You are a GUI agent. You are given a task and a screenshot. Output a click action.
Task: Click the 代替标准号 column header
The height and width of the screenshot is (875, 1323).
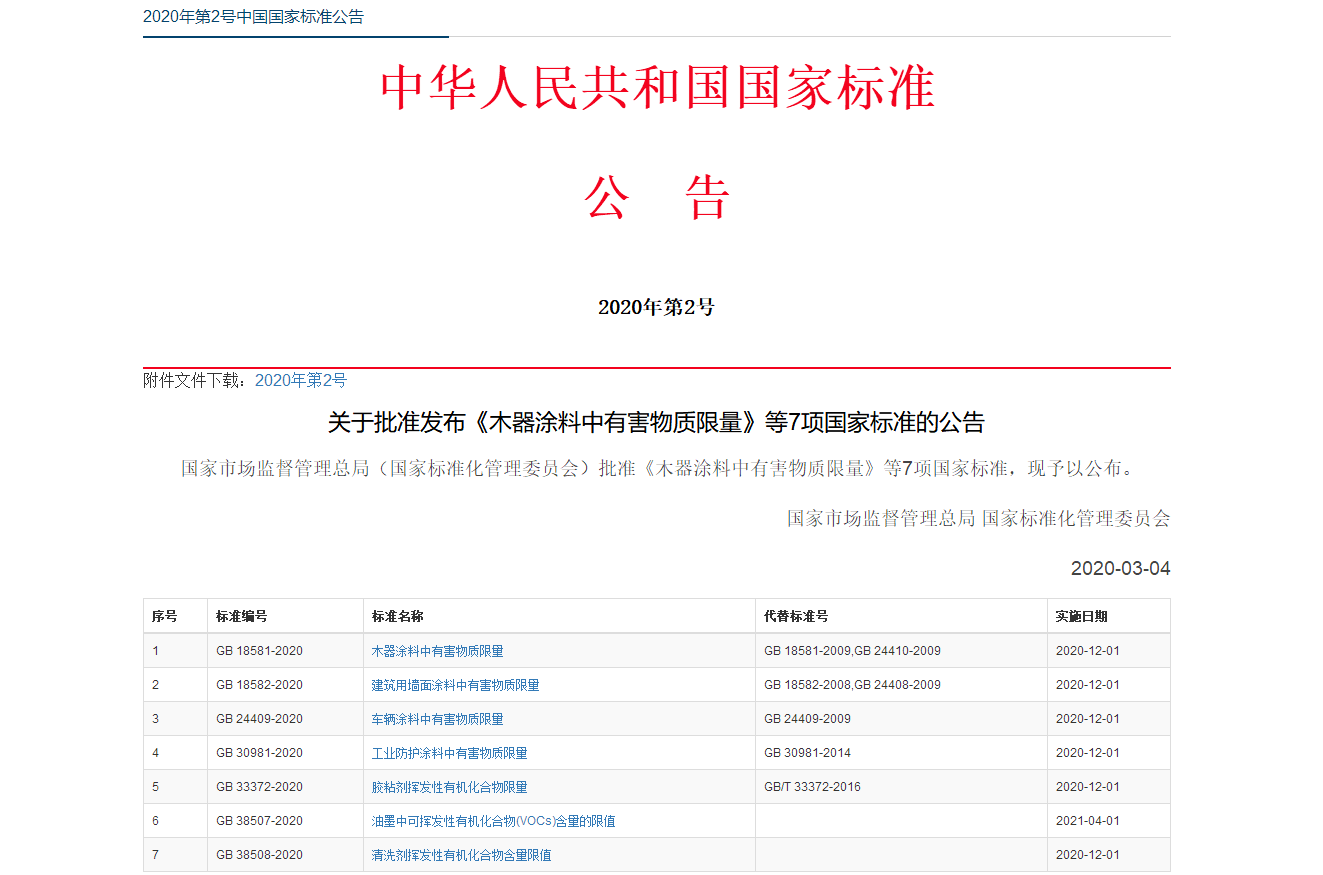[x=795, y=616]
